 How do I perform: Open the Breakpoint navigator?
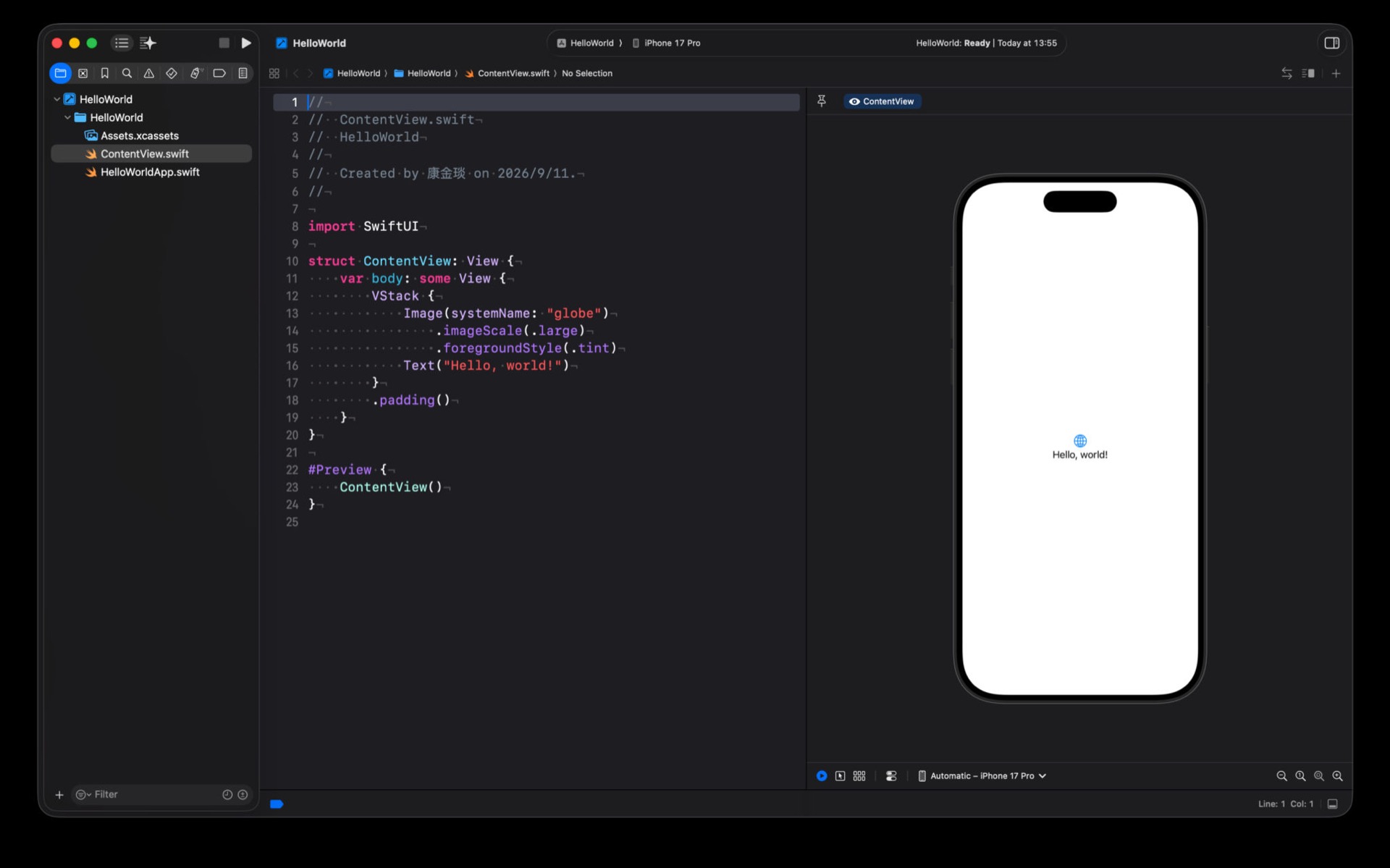pos(219,73)
